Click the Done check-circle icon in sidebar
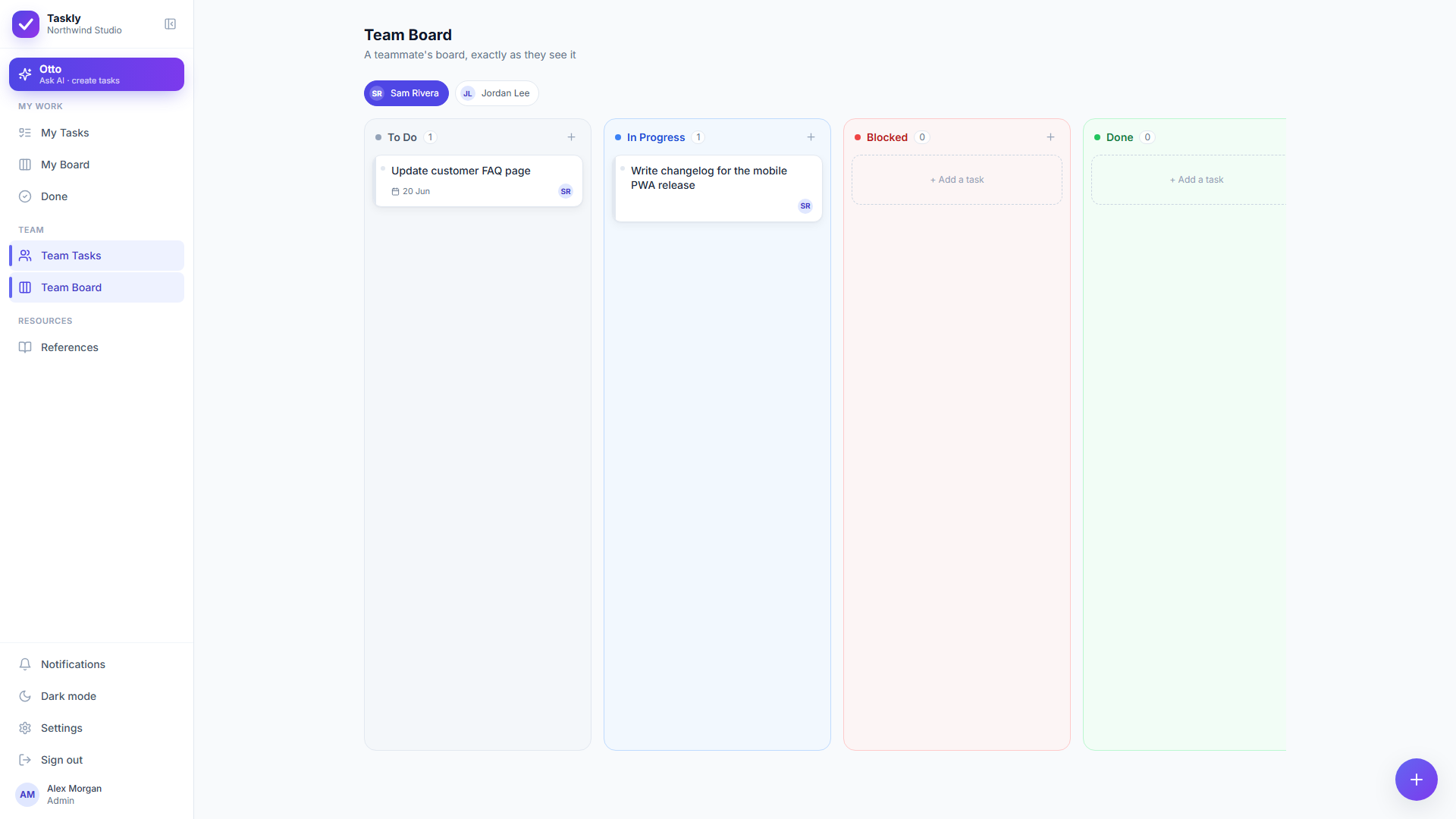Image resolution: width=1456 pixels, height=819 pixels. click(x=25, y=196)
